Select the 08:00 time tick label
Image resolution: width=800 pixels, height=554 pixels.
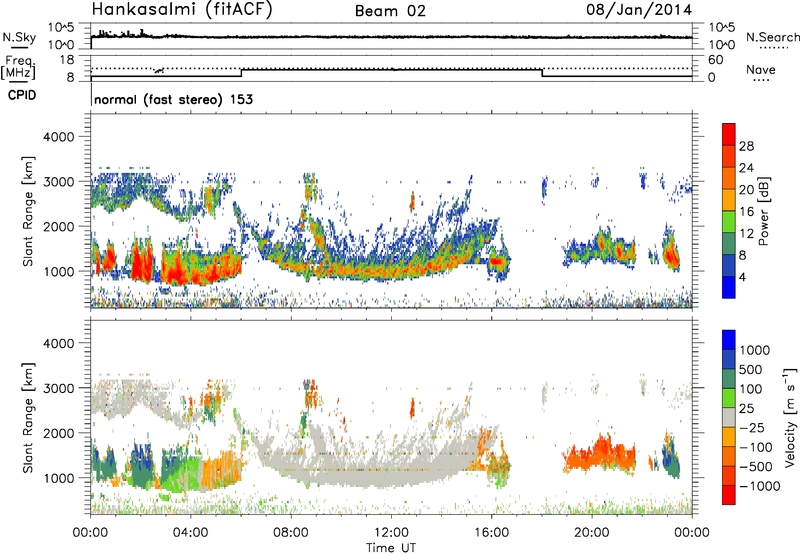(x=291, y=533)
